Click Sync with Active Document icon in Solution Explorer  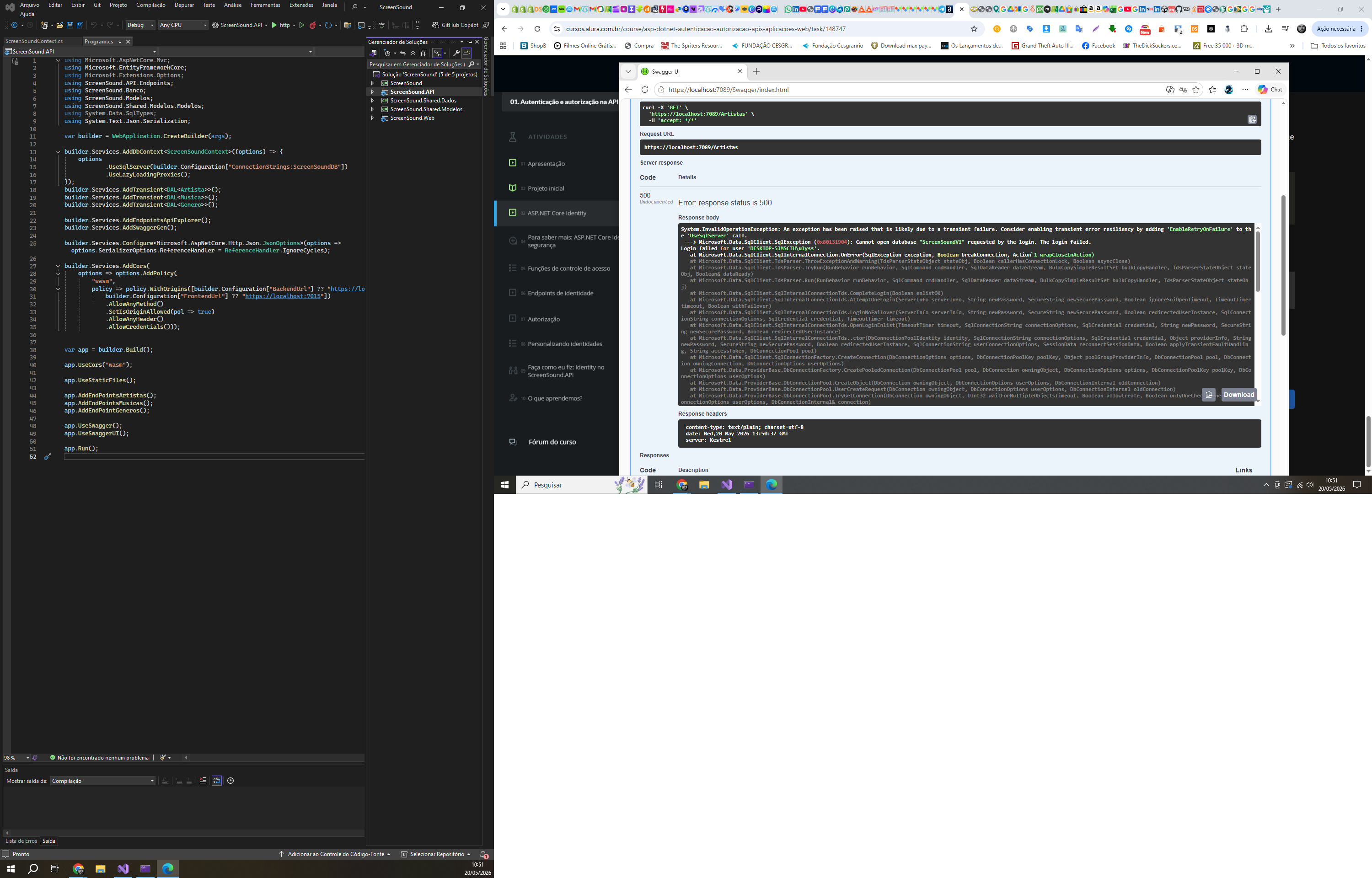coord(403,53)
